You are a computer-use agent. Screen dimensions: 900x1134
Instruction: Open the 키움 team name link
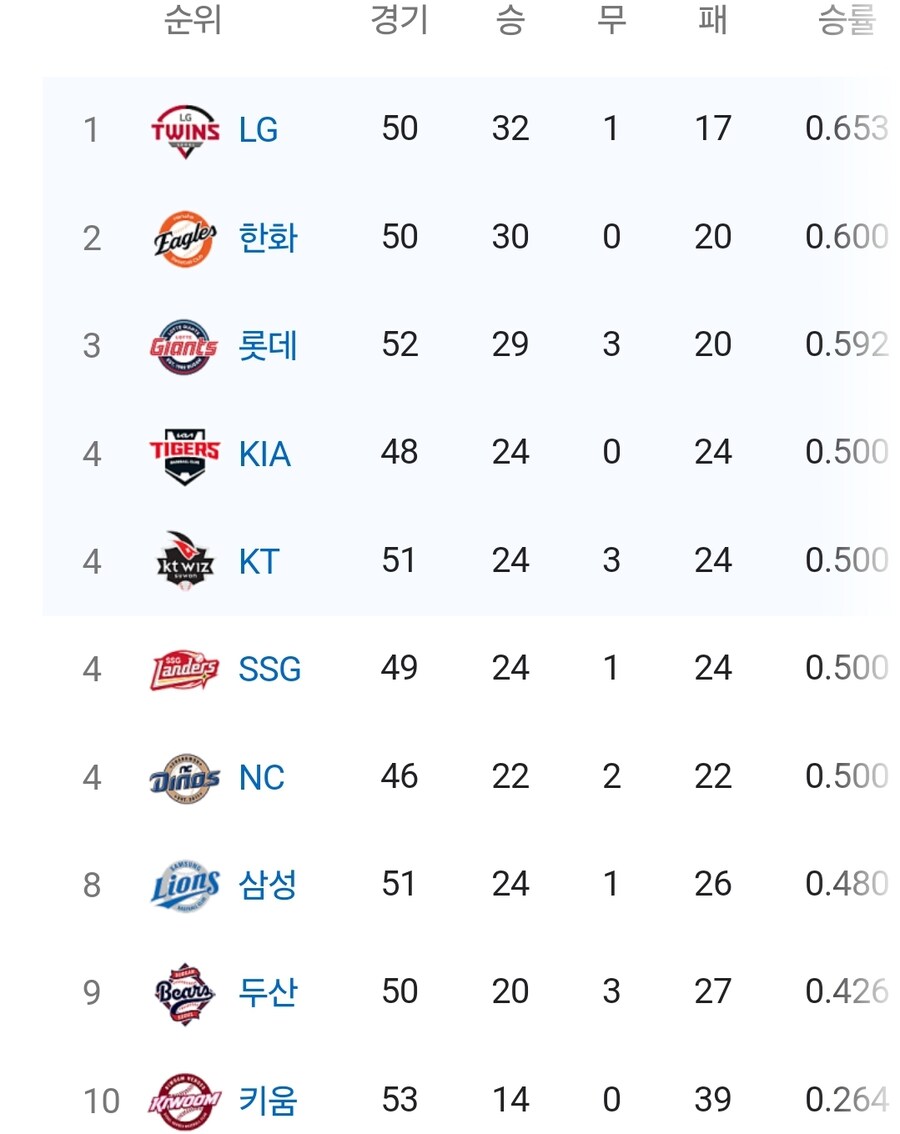[268, 1101]
